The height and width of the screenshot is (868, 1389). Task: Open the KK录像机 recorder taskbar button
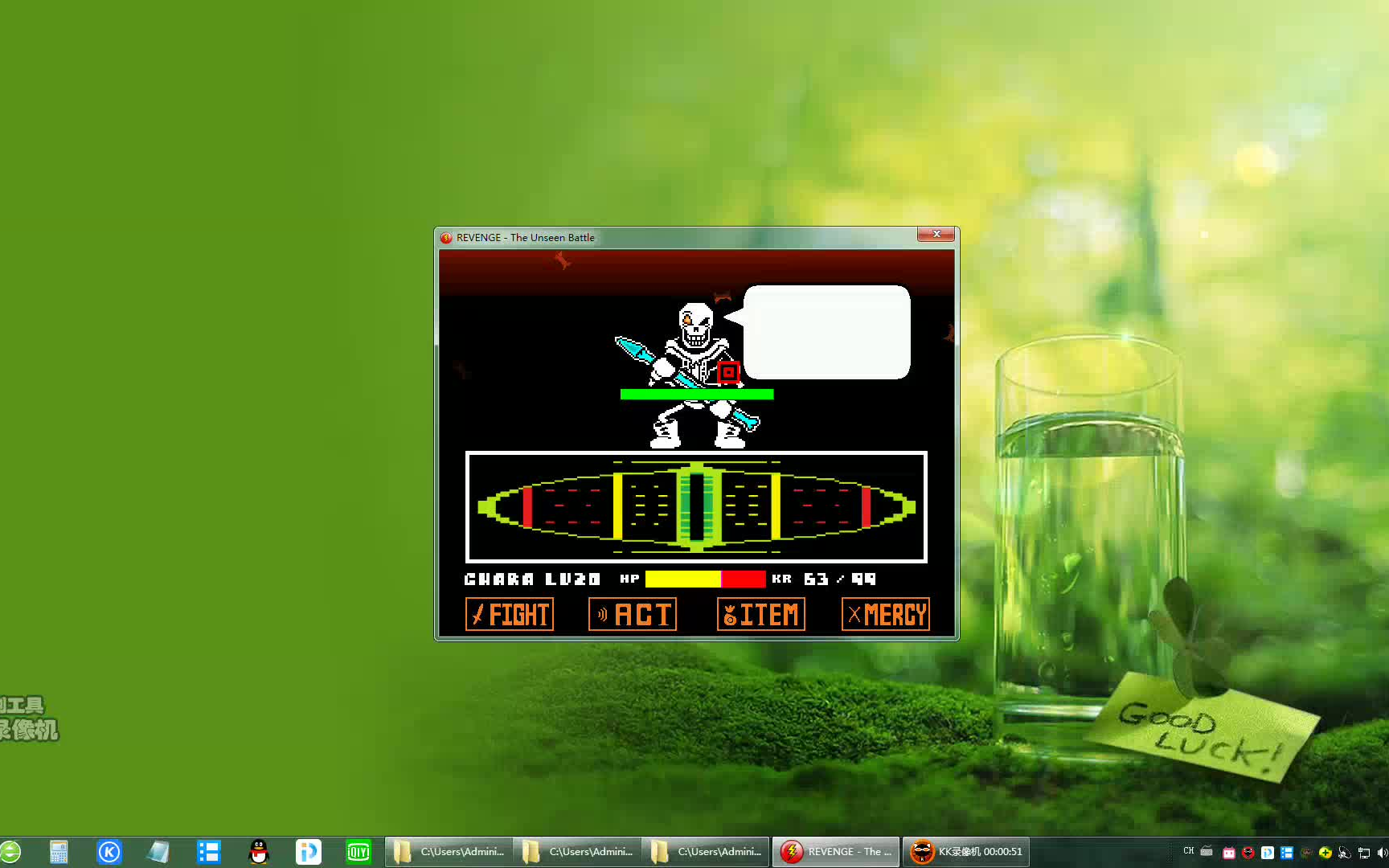[966, 852]
